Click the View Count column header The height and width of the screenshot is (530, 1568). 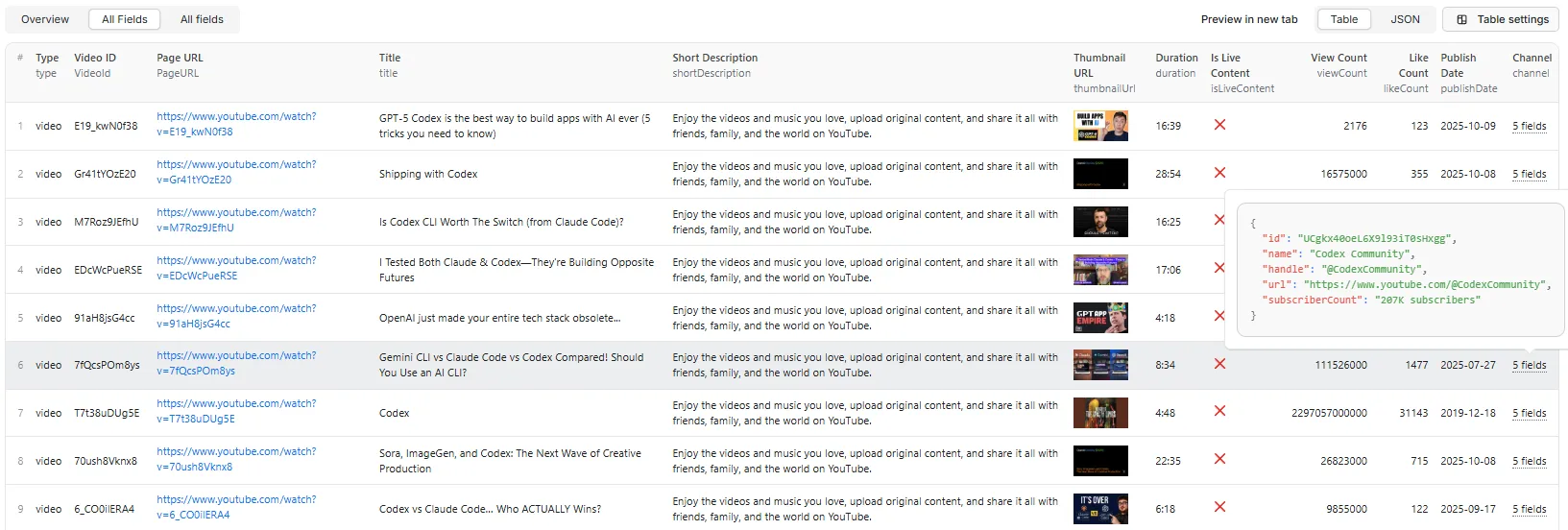click(x=1339, y=58)
